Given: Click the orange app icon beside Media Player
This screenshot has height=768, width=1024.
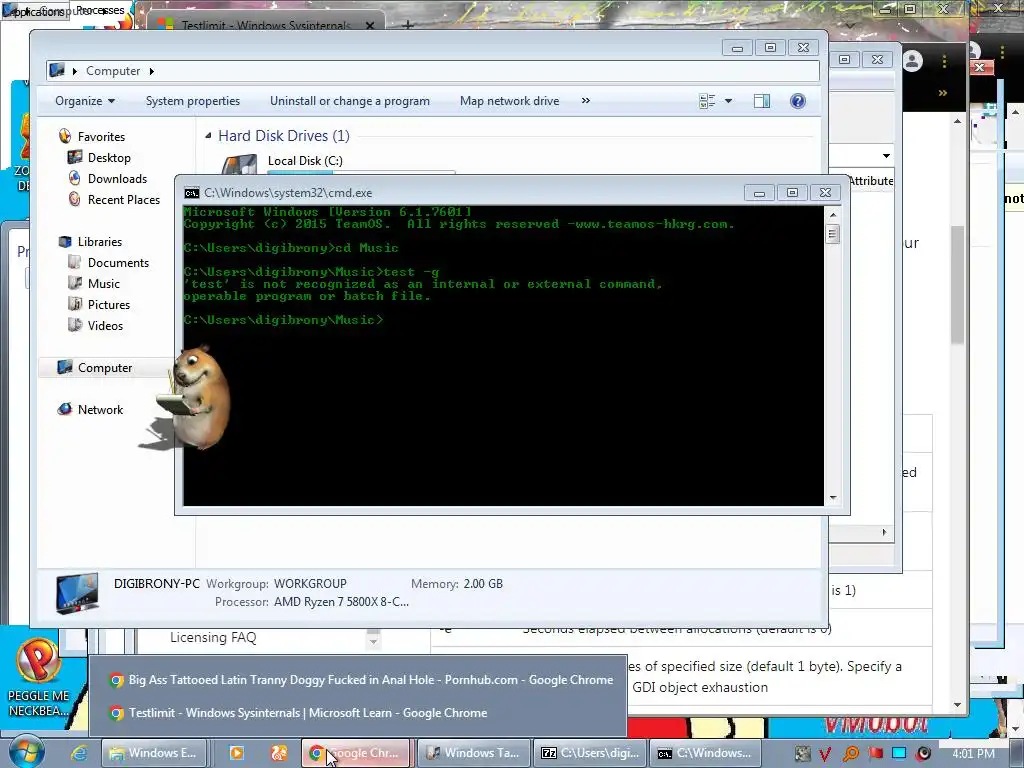Looking at the screenshot, I should [279, 753].
